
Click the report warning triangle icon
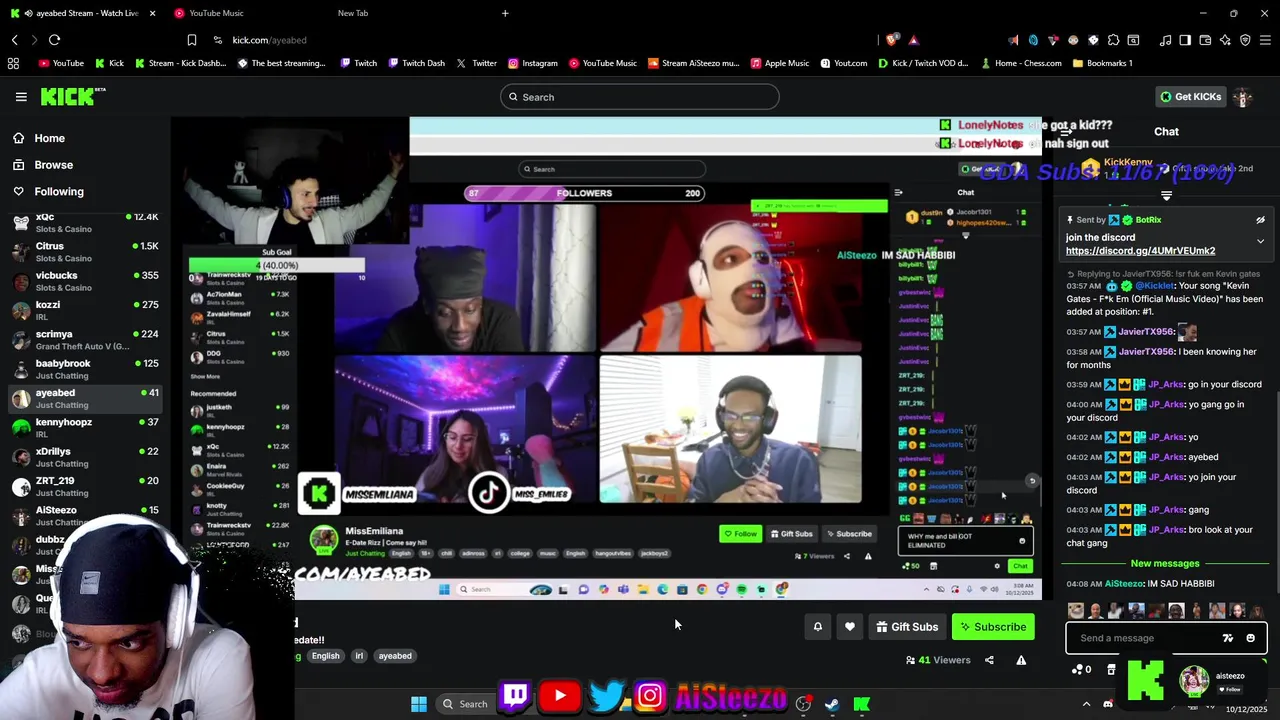(x=1021, y=660)
